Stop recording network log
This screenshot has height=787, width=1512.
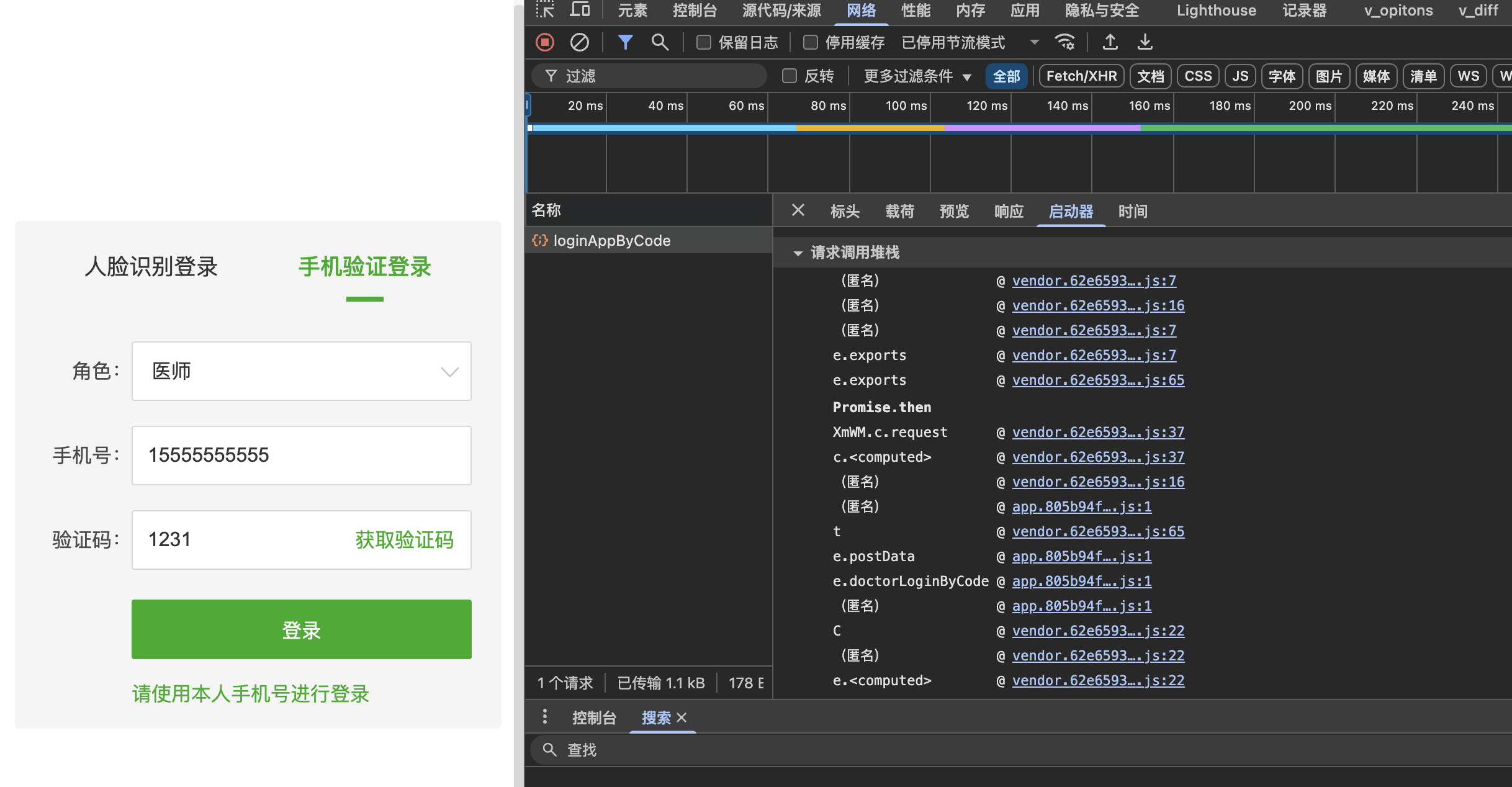point(544,42)
